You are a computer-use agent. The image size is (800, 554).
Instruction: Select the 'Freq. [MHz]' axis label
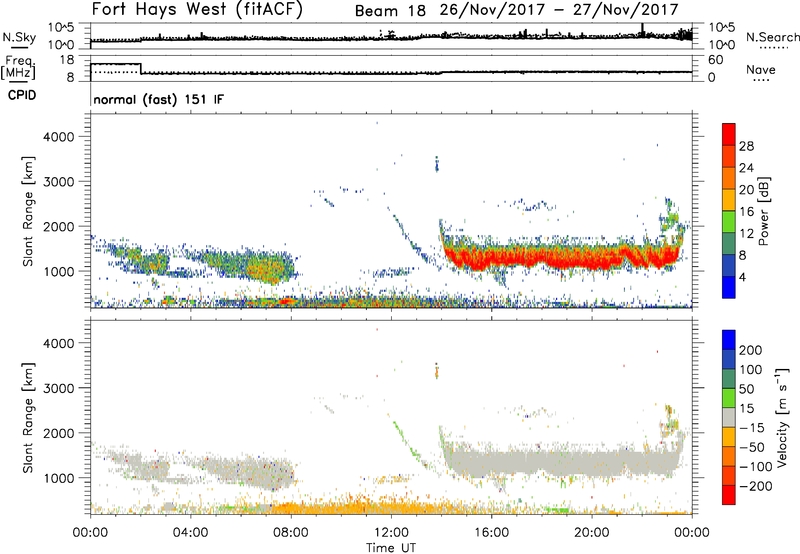18,67
